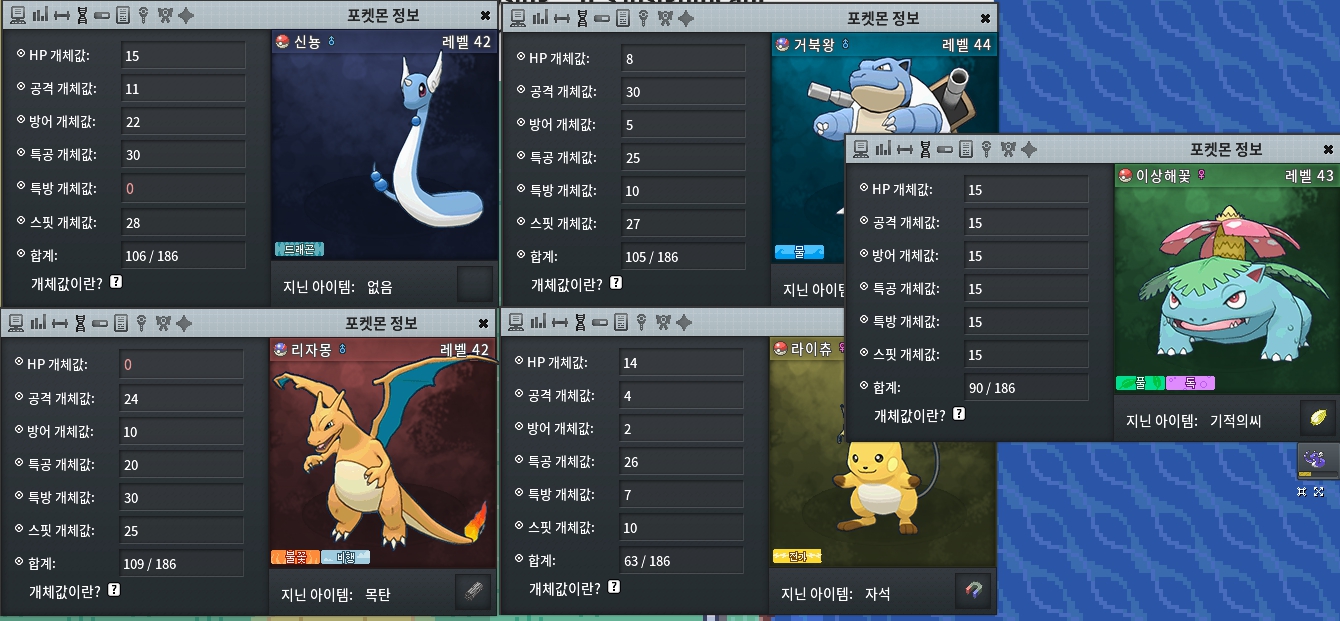Open the document list tab in 라이츄 window
Image resolution: width=1340 pixels, height=621 pixels.
point(622,322)
